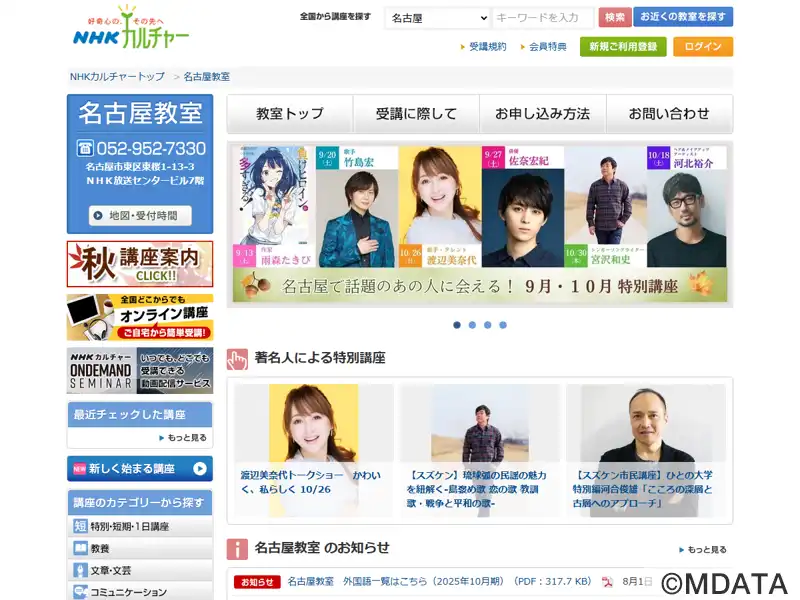The image size is (800, 600).
Task: Click the 検索 search button
Action: pos(615,17)
